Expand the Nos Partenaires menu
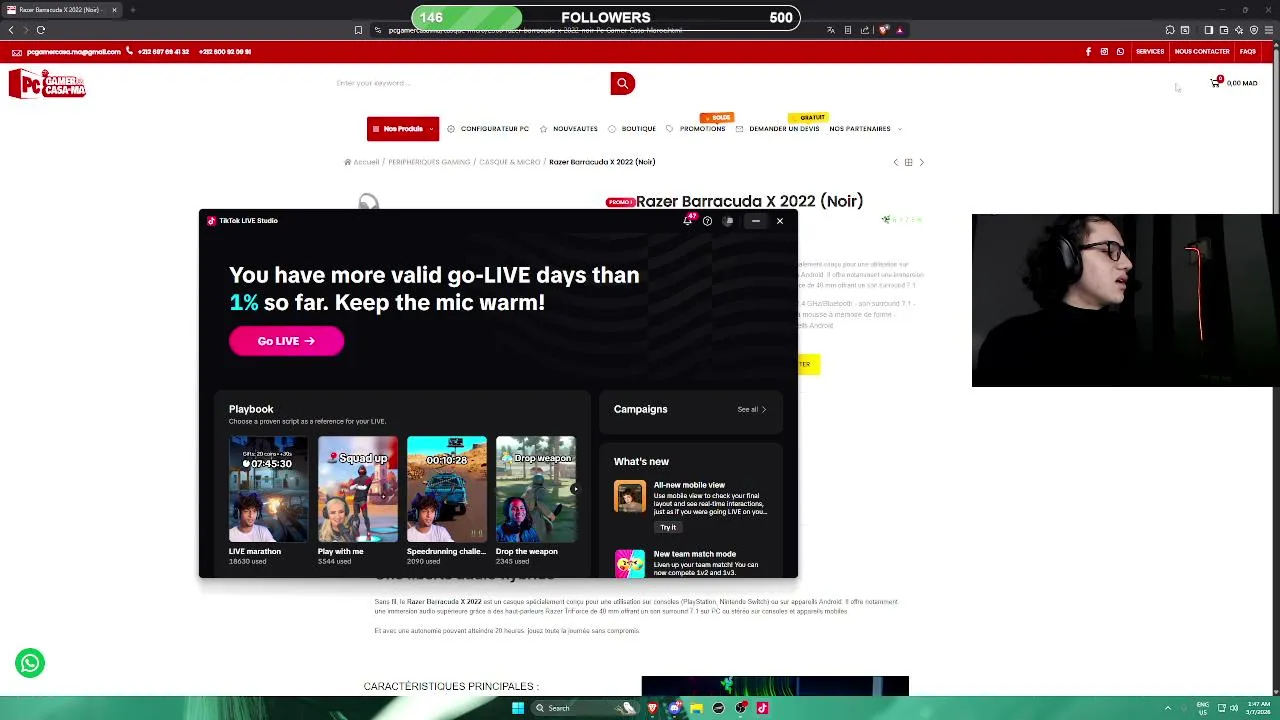This screenshot has width=1280, height=720. pyautogui.click(x=865, y=129)
